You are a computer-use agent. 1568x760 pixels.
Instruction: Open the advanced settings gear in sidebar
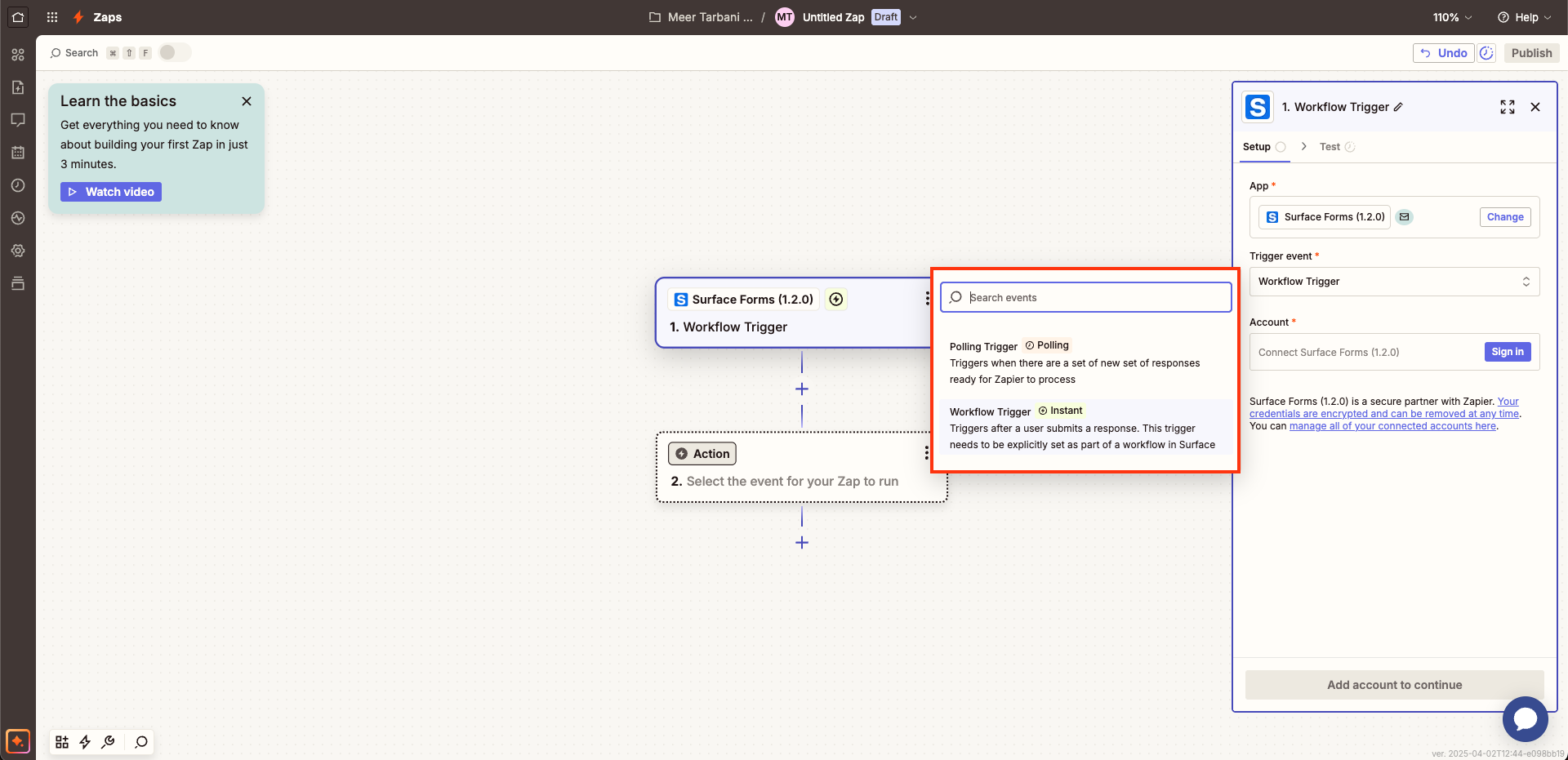(18, 251)
